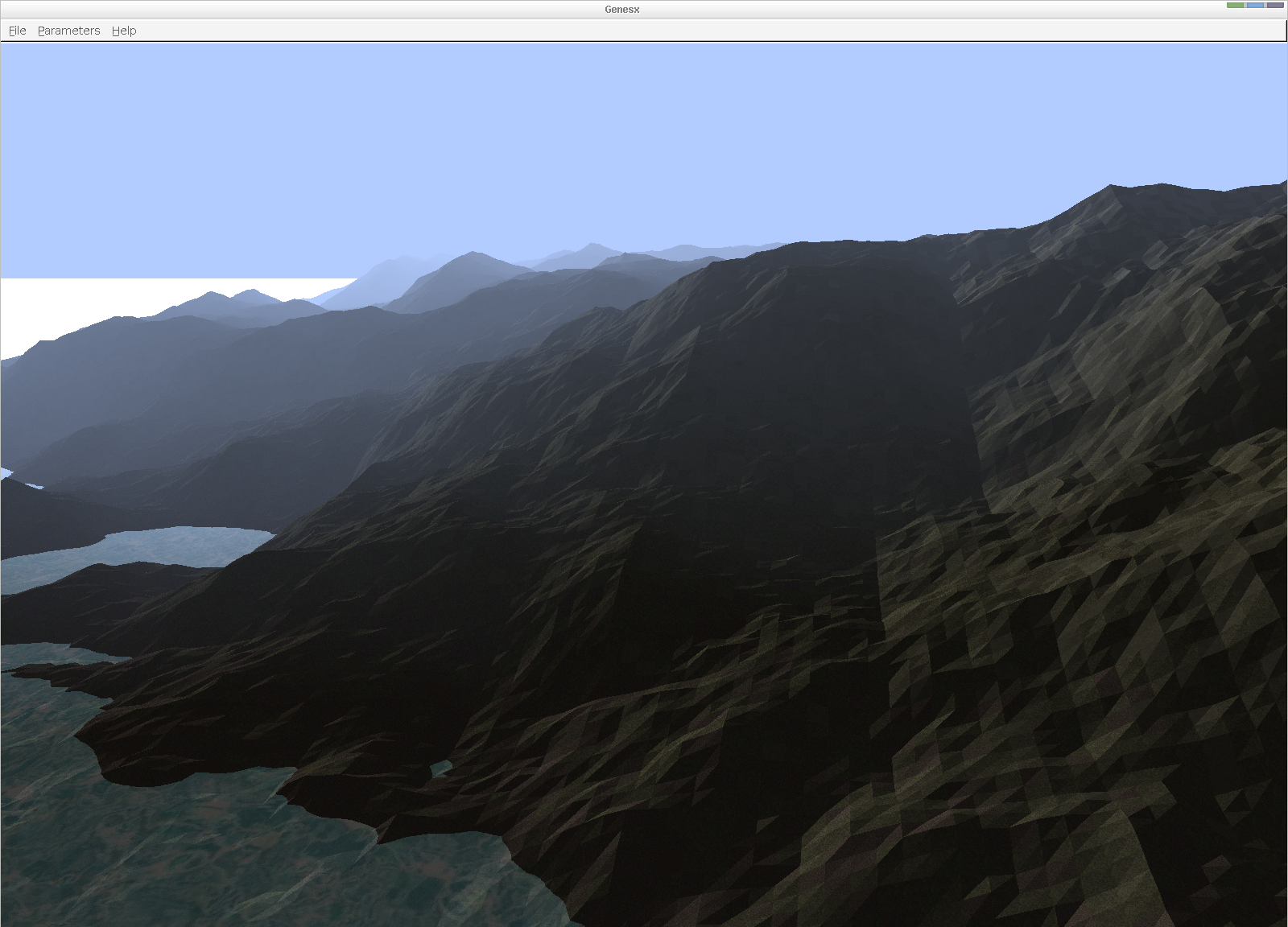Image resolution: width=1288 pixels, height=927 pixels.
Task: Click the large foreground water at bottom left
Action: pyautogui.click(x=201, y=853)
